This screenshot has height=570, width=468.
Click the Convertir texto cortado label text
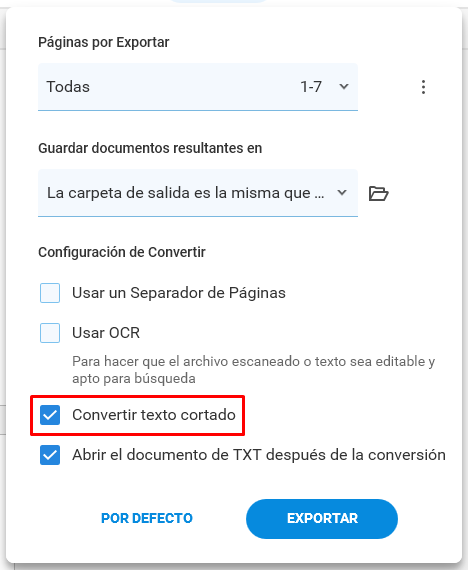coord(154,415)
